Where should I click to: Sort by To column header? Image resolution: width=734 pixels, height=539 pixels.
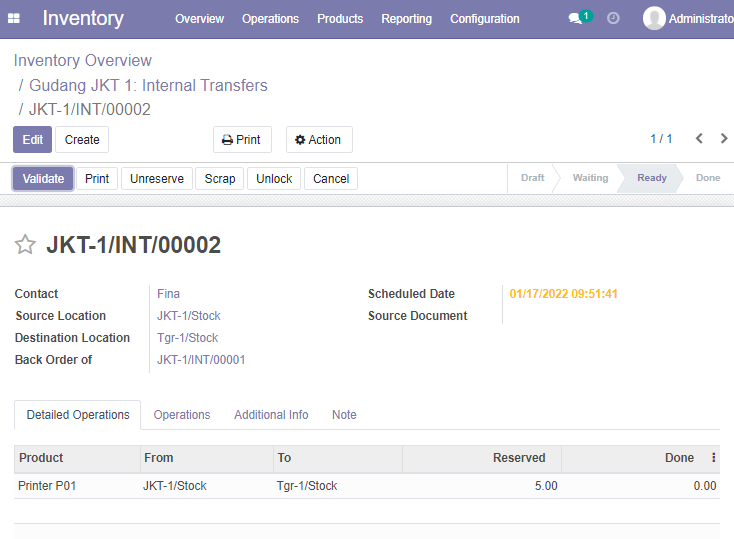[338, 458]
